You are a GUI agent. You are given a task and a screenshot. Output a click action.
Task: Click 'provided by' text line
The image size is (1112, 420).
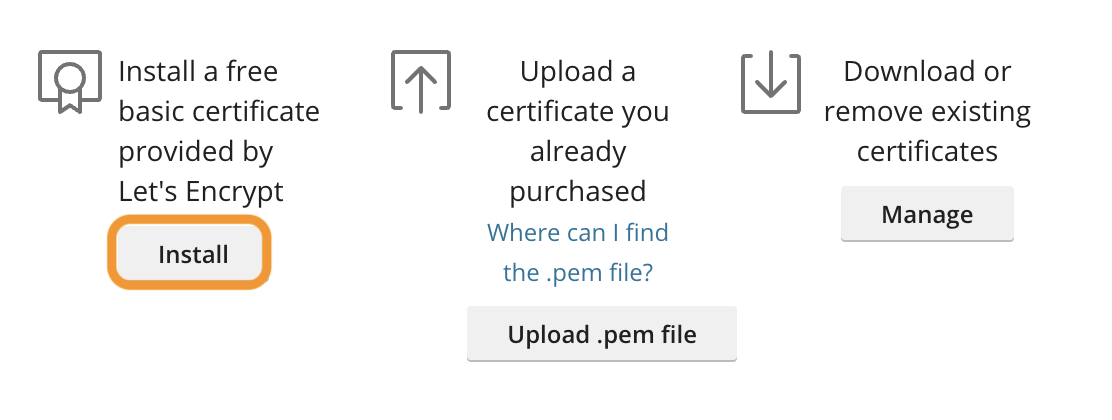coord(196,151)
